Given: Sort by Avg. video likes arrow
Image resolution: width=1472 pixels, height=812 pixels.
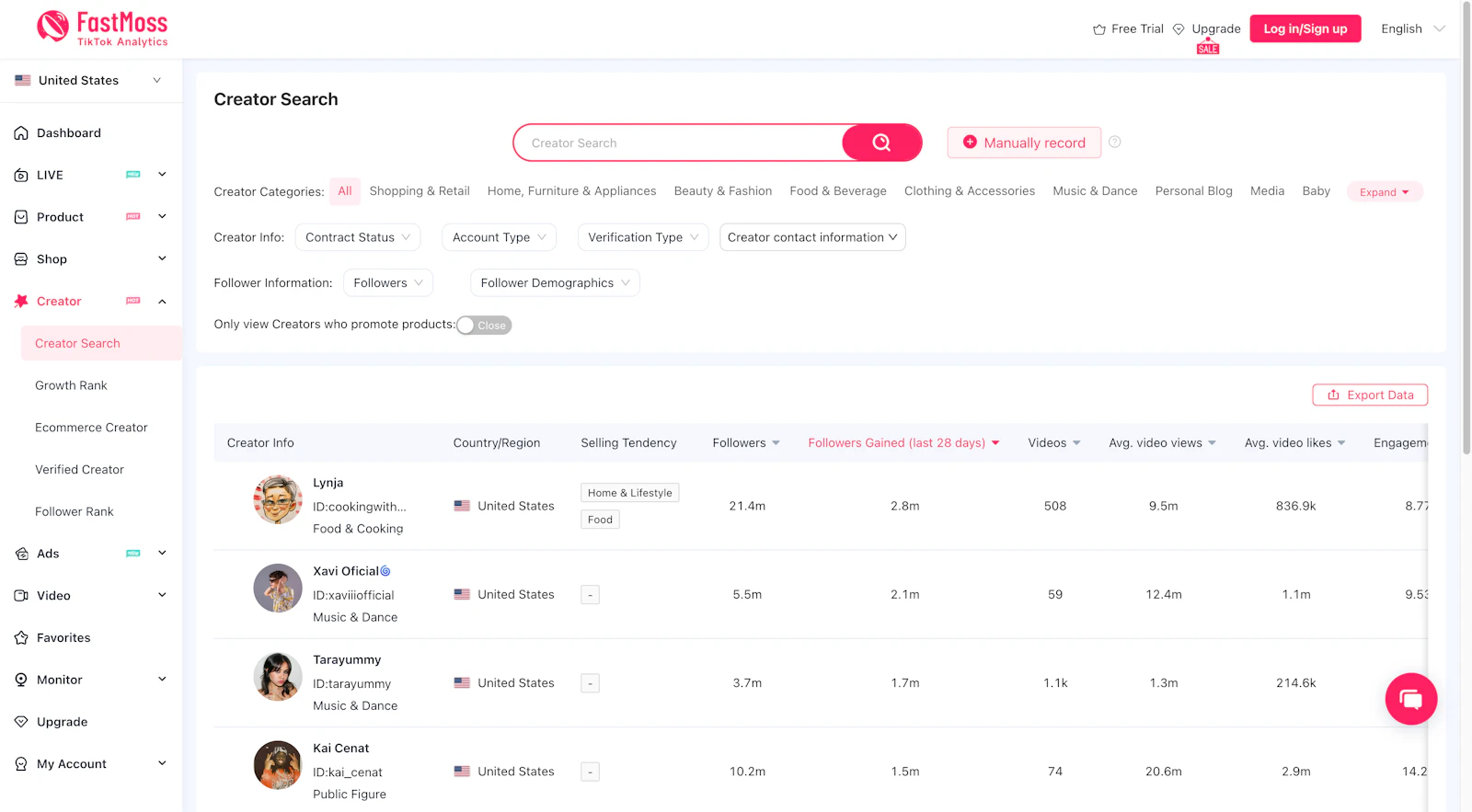Looking at the screenshot, I should pyautogui.click(x=1341, y=443).
